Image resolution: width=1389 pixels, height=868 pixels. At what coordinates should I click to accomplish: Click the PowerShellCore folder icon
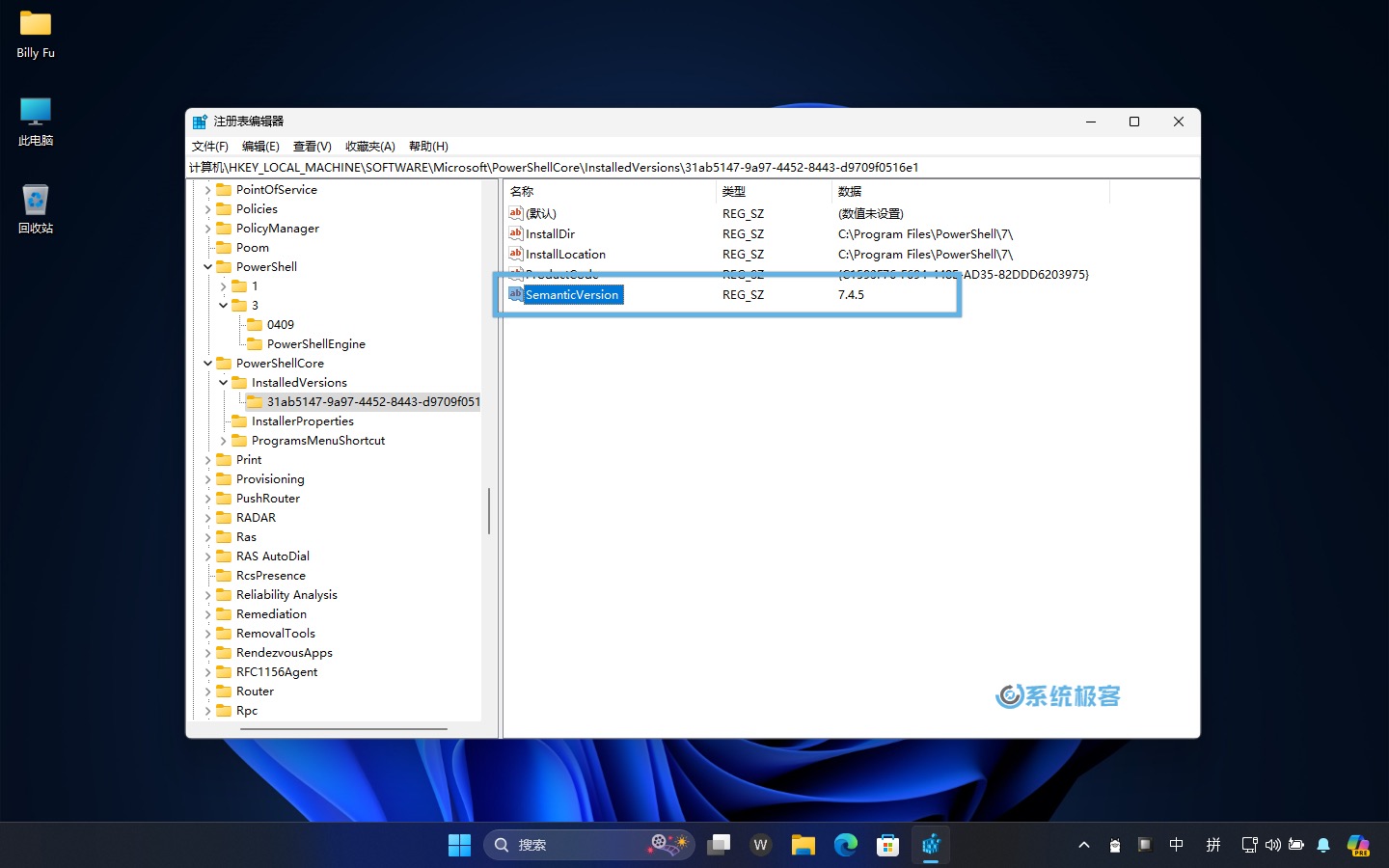[x=224, y=363]
